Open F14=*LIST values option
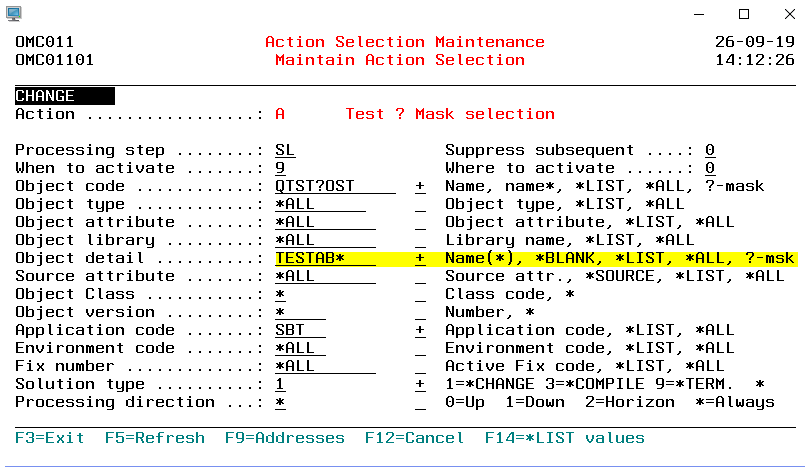The height and width of the screenshot is (467, 806). point(564,438)
